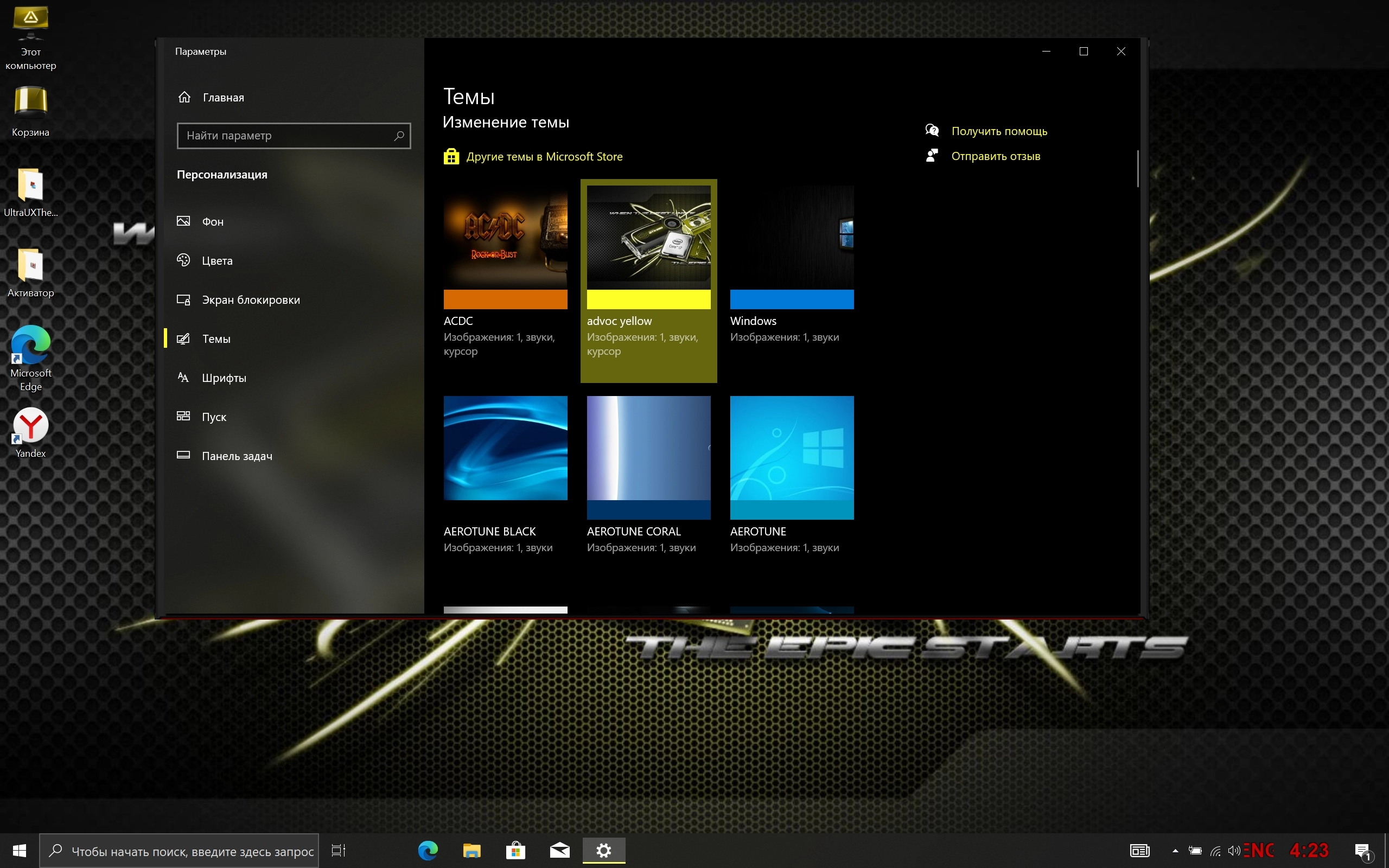Click the Home icon beside Главная
1389x868 pixels.
[184, 97]
